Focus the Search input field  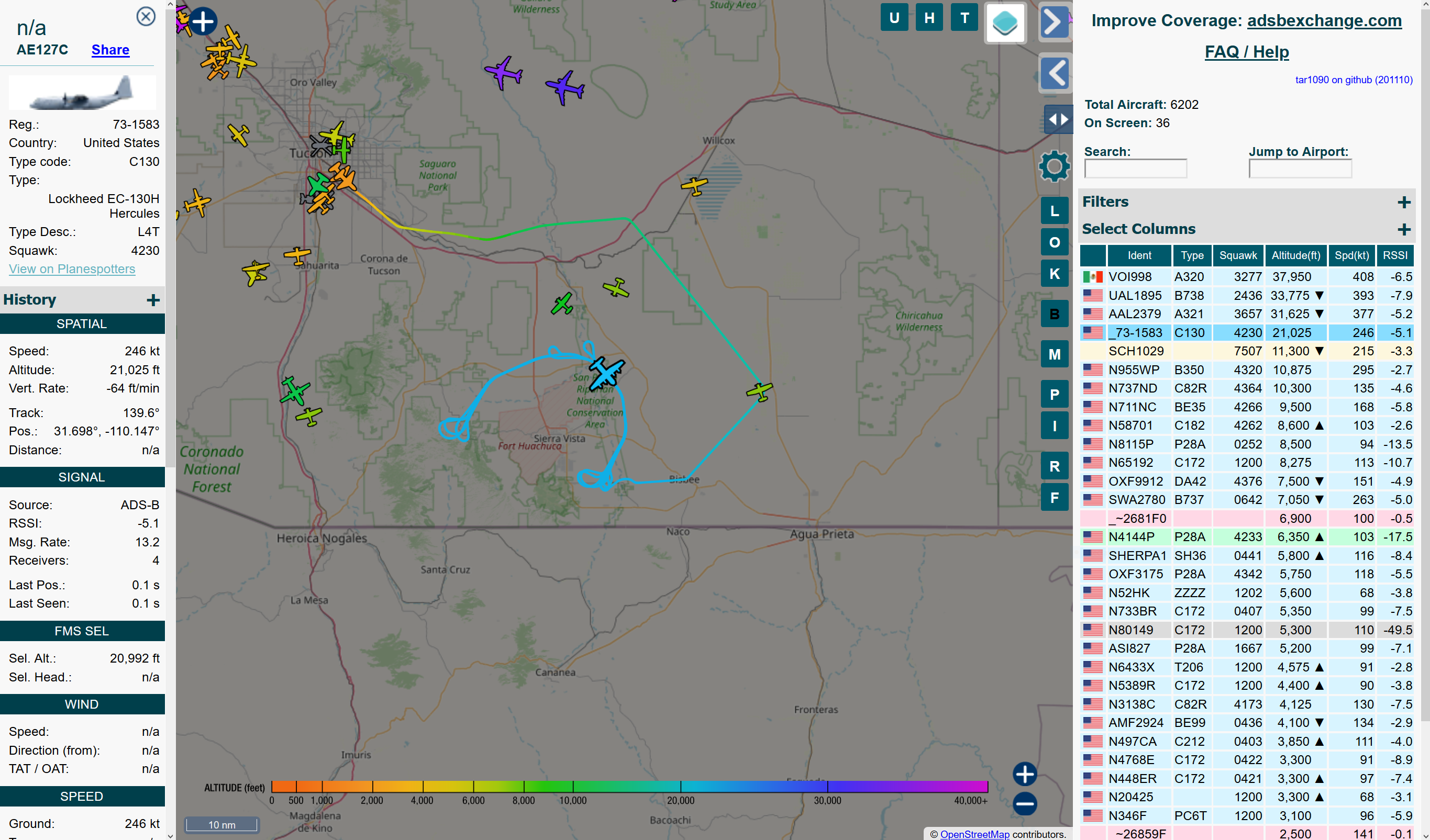pyautogui.click(x=1136, y=169)
